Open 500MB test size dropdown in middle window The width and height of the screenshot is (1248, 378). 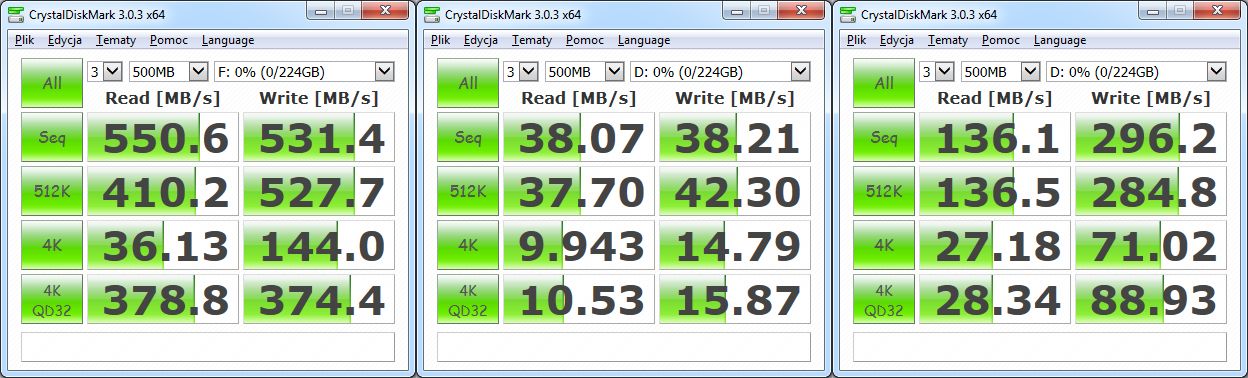(x=585, y=72)
